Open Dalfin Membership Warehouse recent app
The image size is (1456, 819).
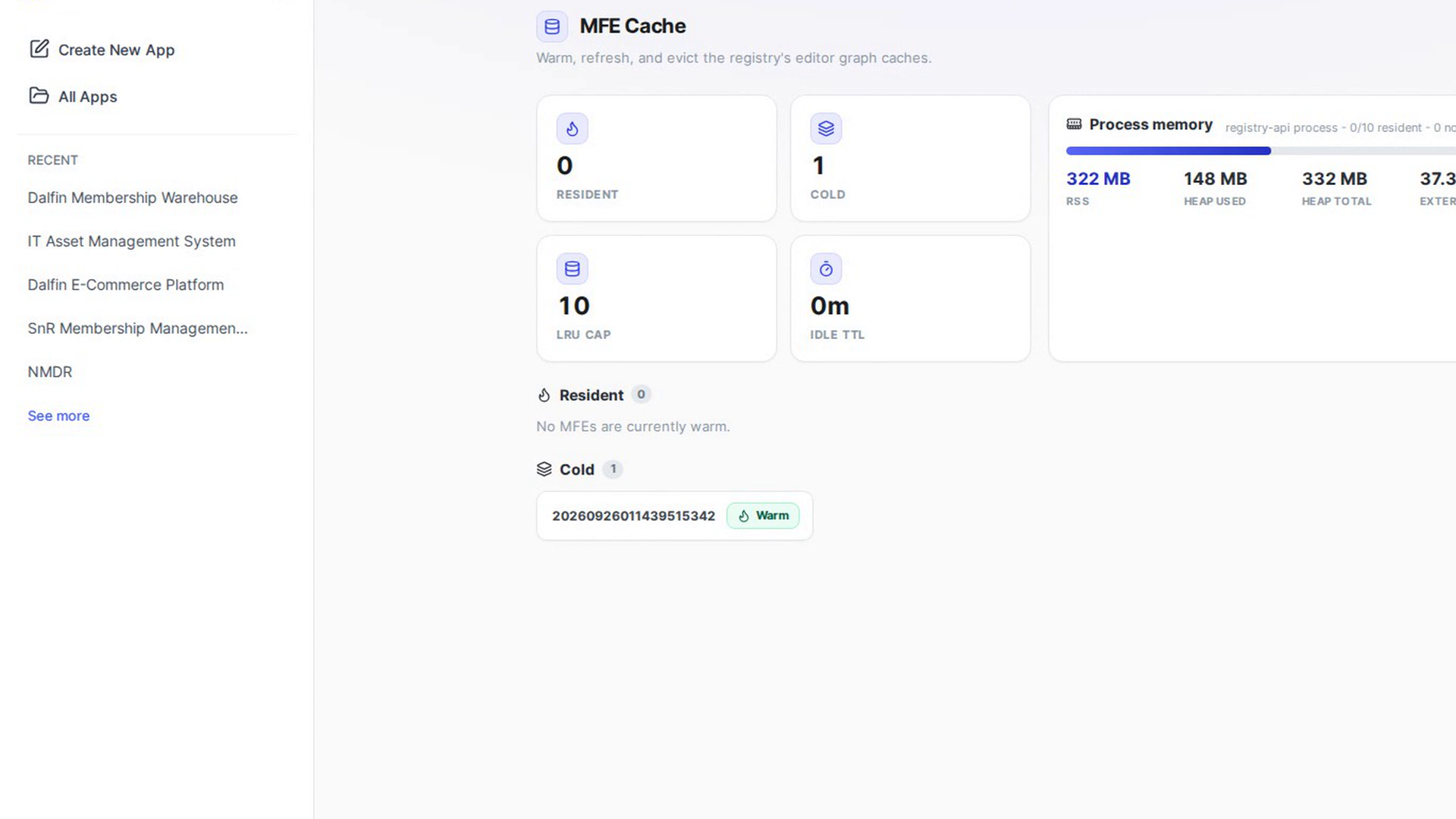click(x=133, y=198)
